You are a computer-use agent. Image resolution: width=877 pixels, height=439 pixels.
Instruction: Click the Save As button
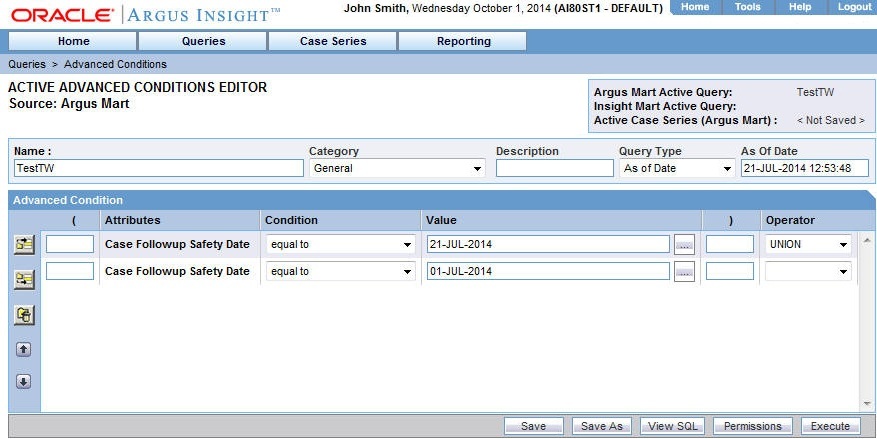click(x=601, y=426)
